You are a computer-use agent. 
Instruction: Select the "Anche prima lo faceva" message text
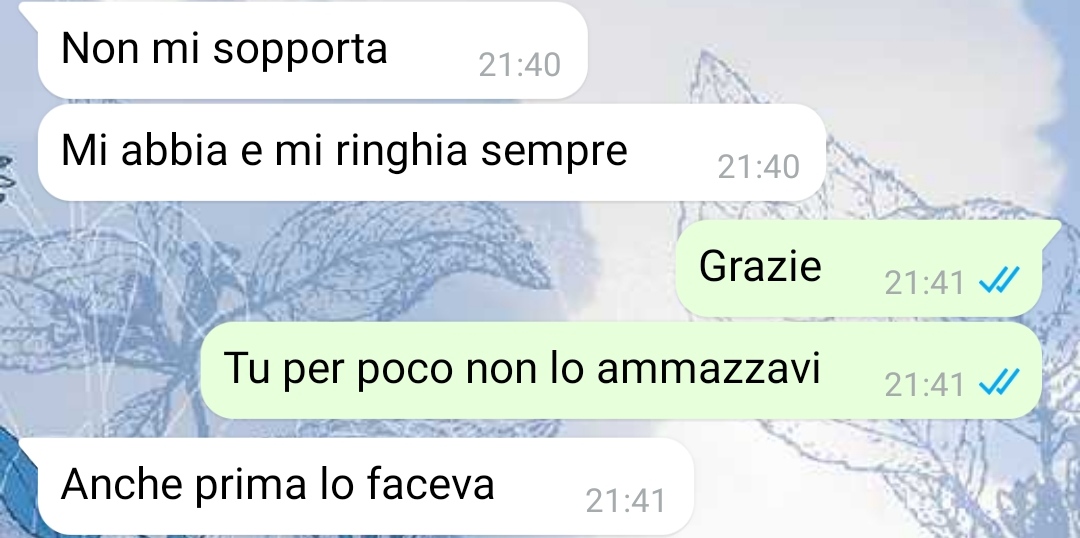(x=278, y=484)
